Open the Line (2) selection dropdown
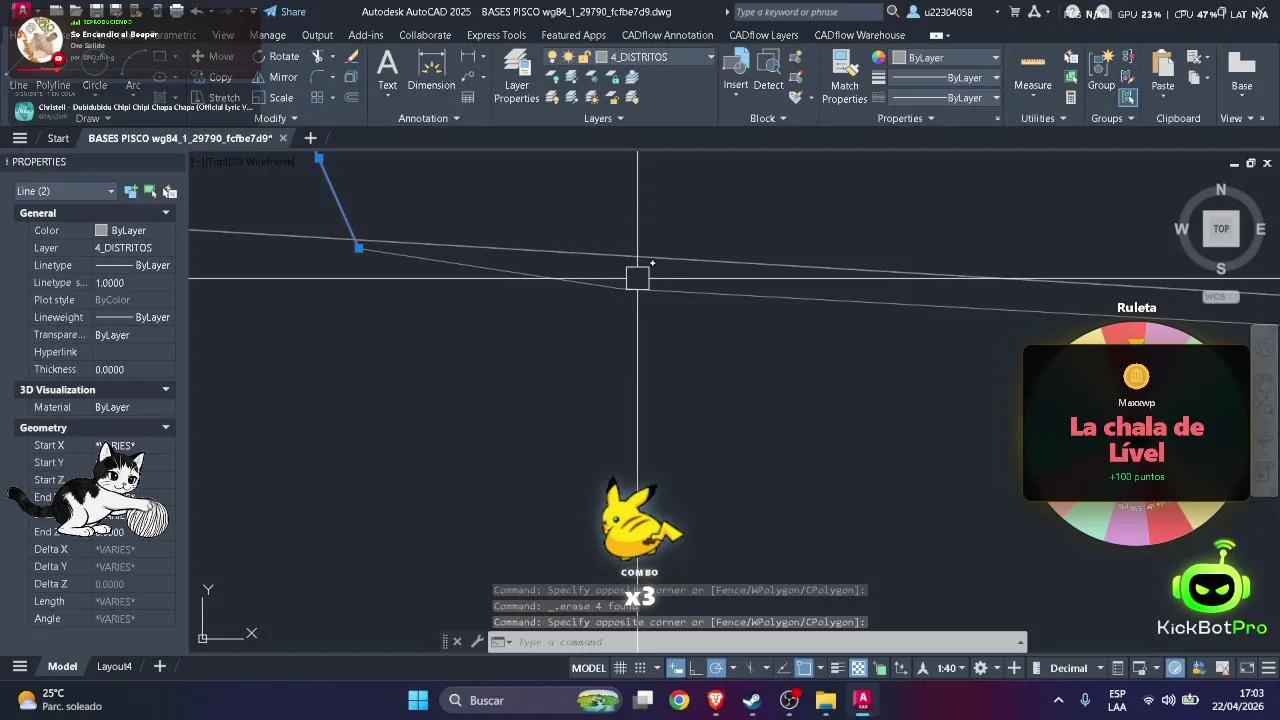 coord(65,191)
